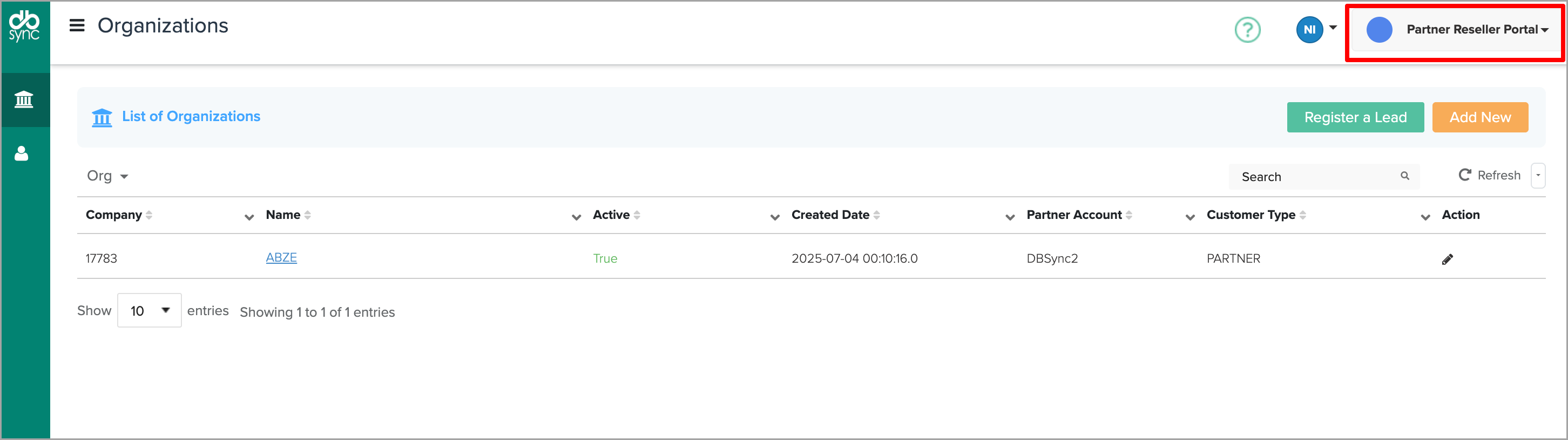Screen dimensions: 1568x440
Task: Click the DBSync logo
Action: pyautogui.click(x=24, y=26)
